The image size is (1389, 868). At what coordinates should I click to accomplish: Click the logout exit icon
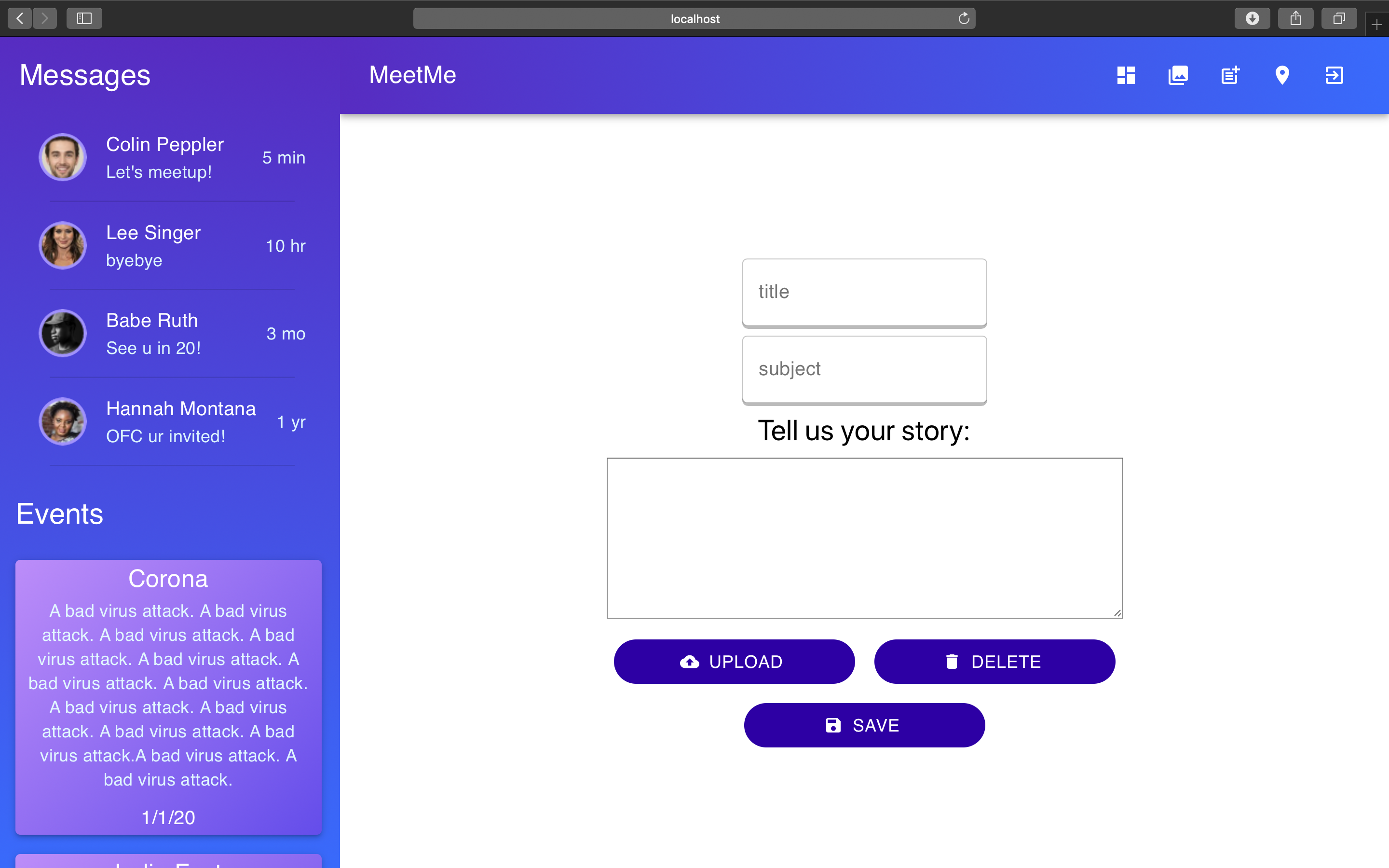point(1334,75)
